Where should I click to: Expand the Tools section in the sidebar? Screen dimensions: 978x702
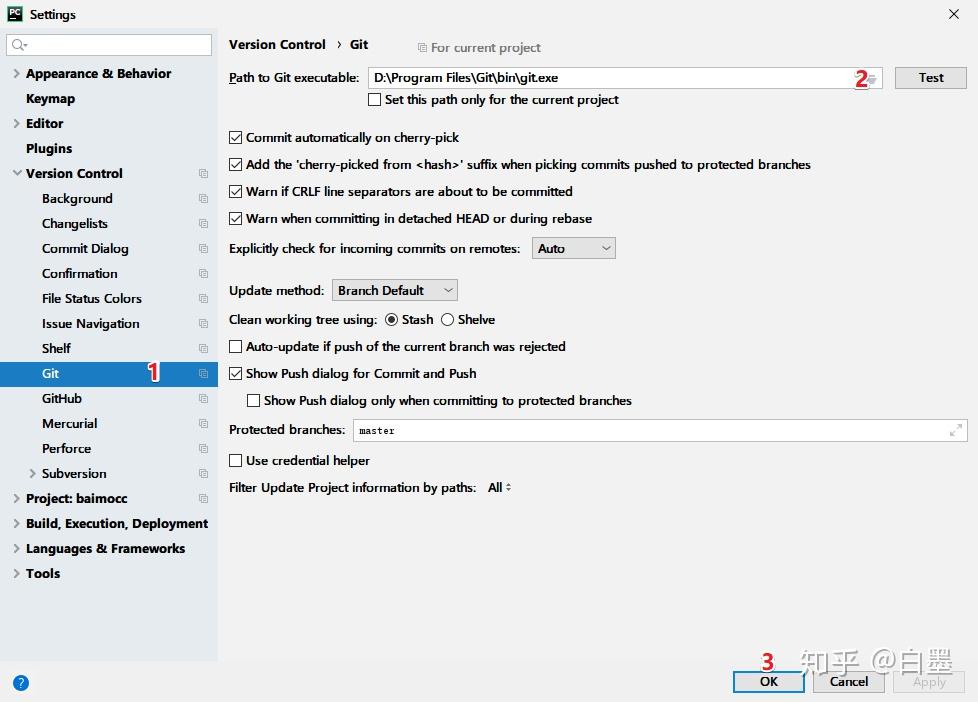pos(15,573)
